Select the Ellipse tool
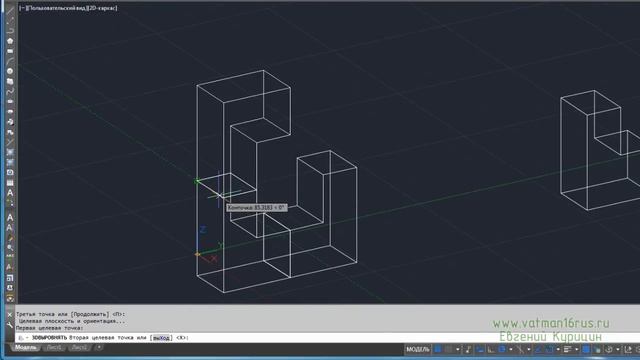This screenshot has width=640, height=360. (x=10, y=102)
